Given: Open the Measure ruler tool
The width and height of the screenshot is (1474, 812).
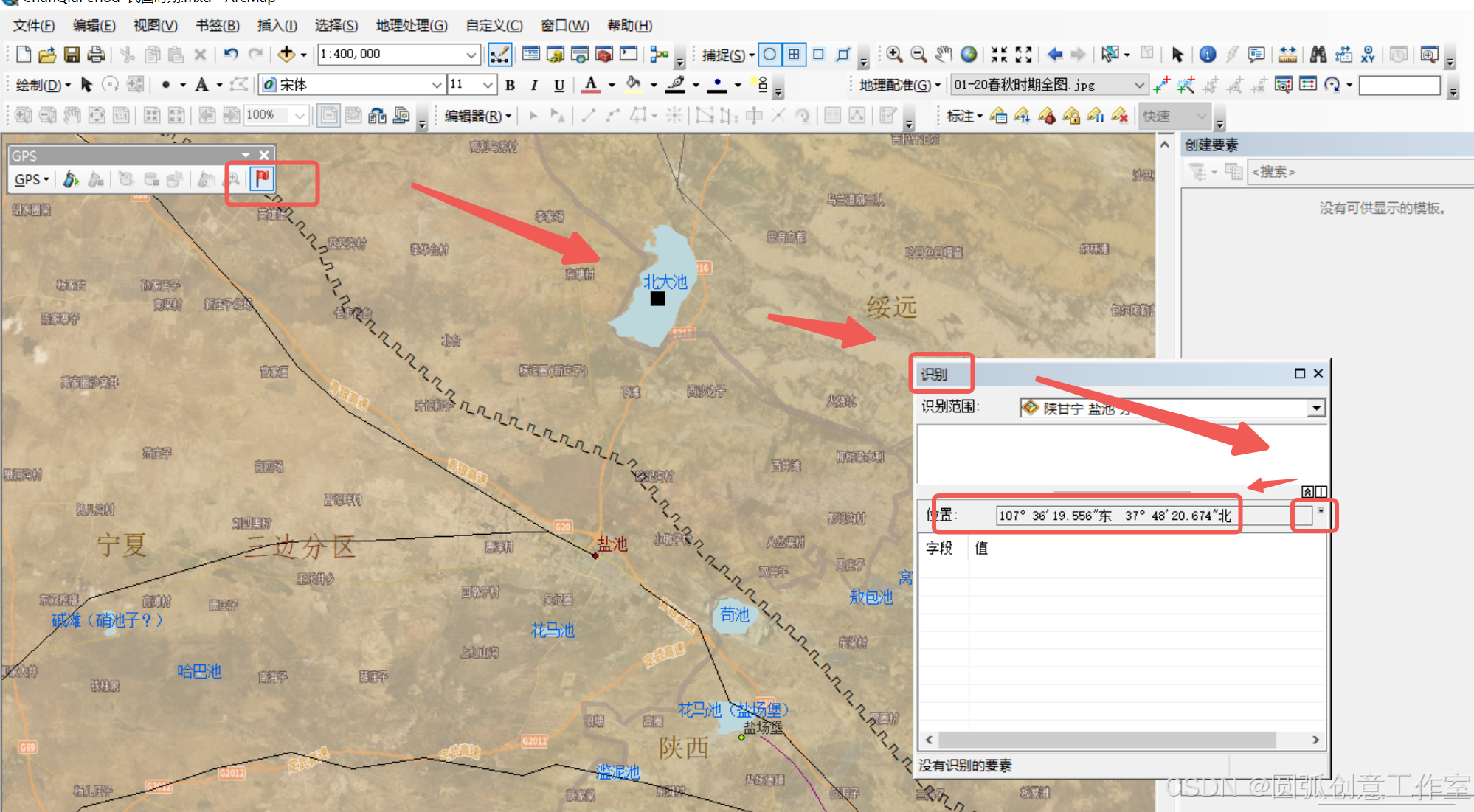Looking at the screenshot, I should (1288, 55).
